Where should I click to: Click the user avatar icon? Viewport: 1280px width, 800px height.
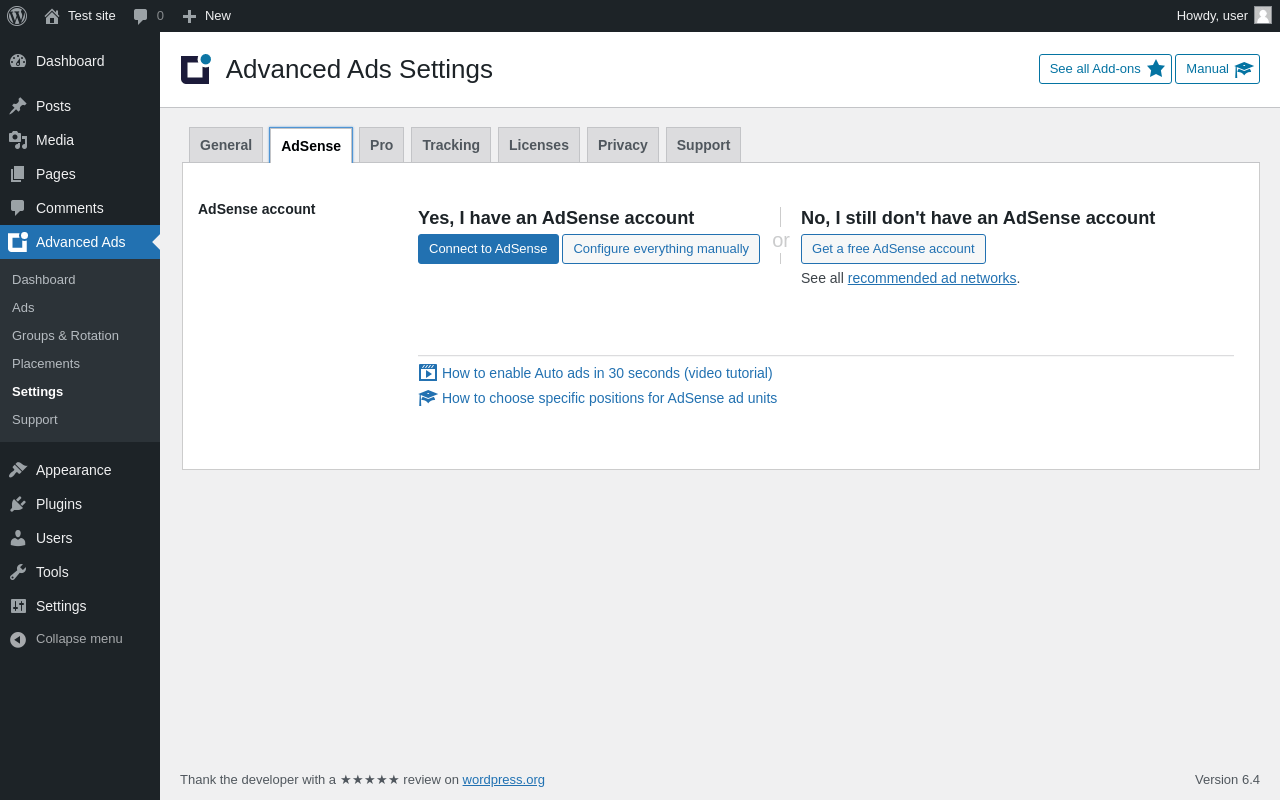[x=1263, y=15]
